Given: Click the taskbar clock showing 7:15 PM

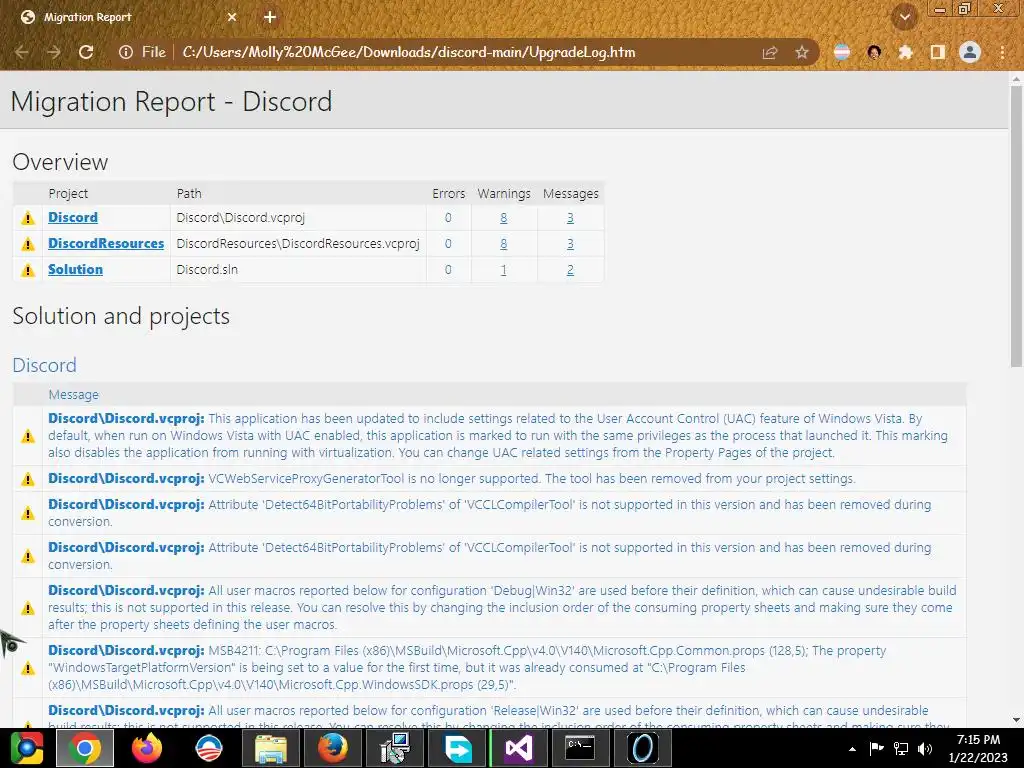Looking at the screenshot, I should [x=978, y=748].
